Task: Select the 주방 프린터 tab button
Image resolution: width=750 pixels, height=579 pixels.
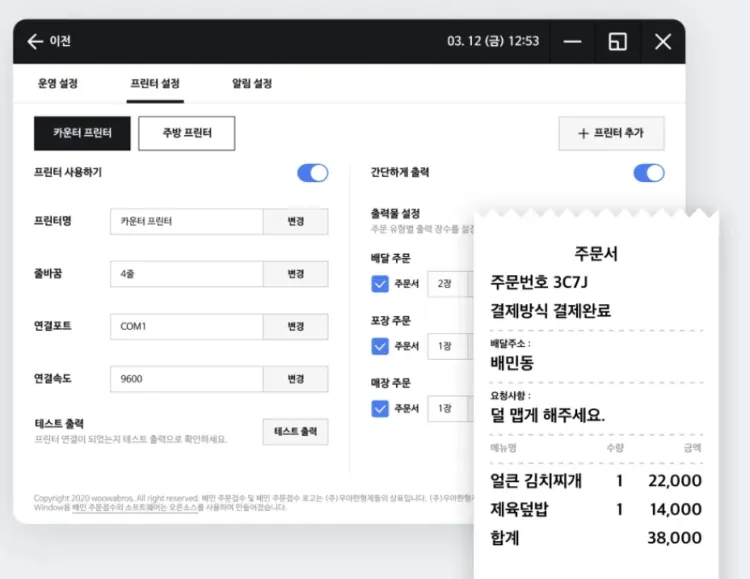Action: [x=186, y=133]
